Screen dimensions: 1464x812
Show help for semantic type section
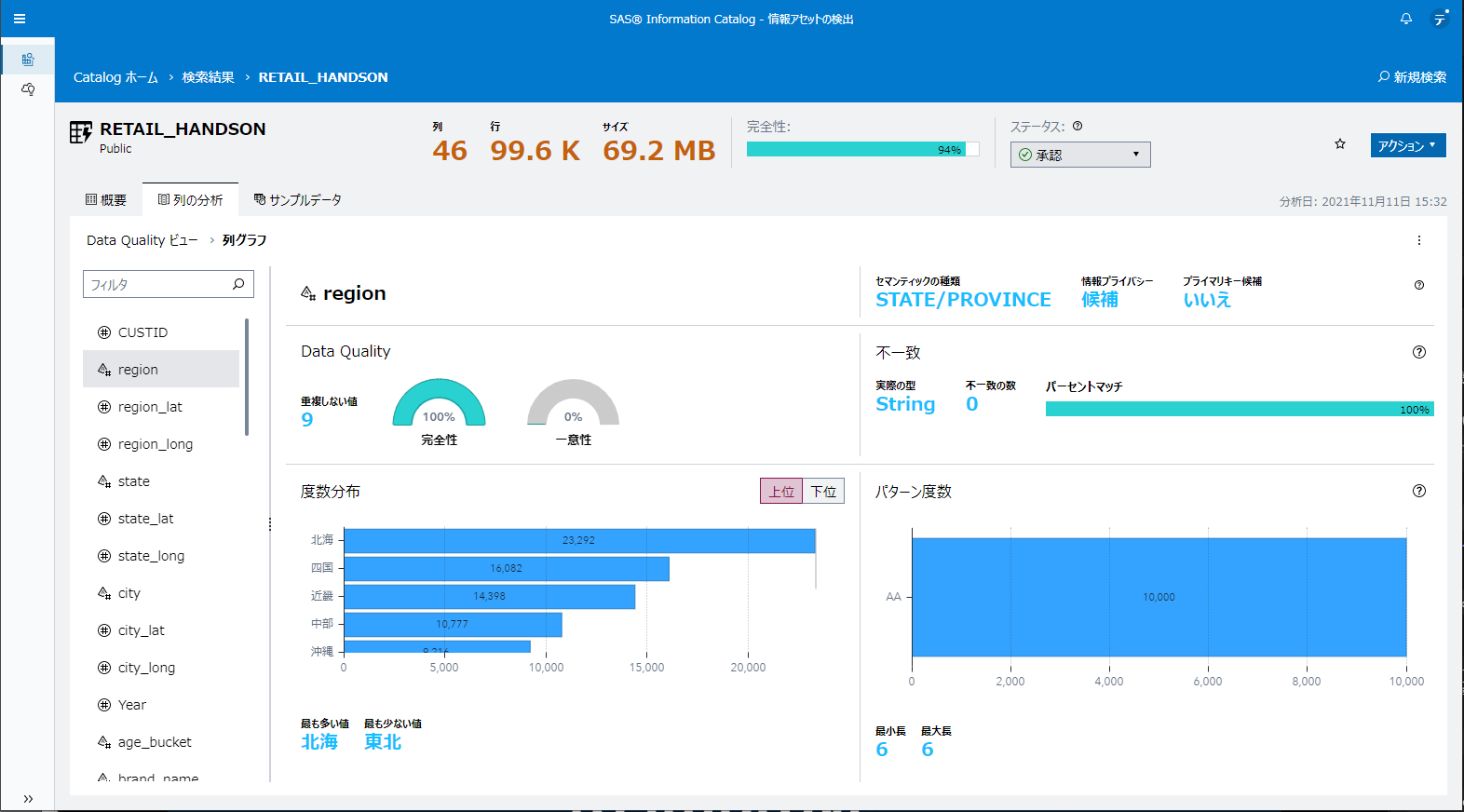(x=1419, y=285)
